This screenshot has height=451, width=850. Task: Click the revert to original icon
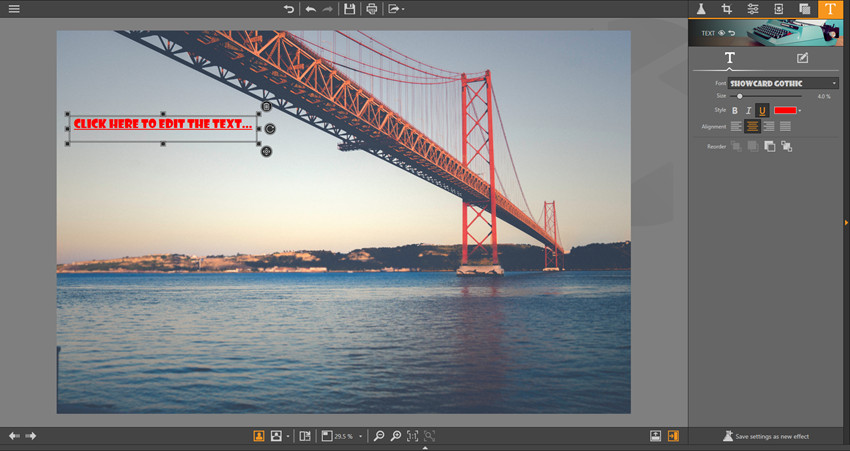[289, 9]
